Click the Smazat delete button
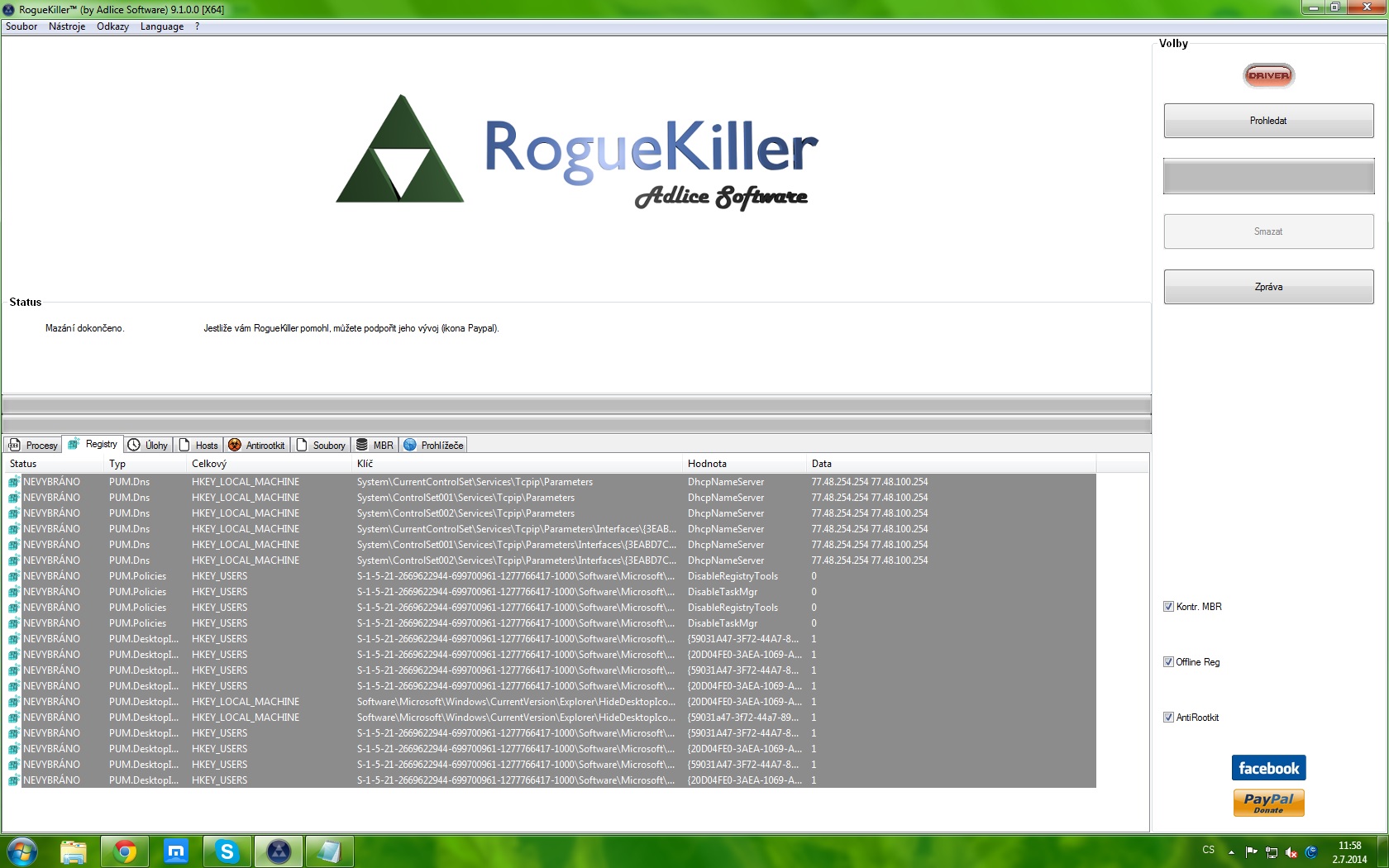 (x=1268, y=231)
